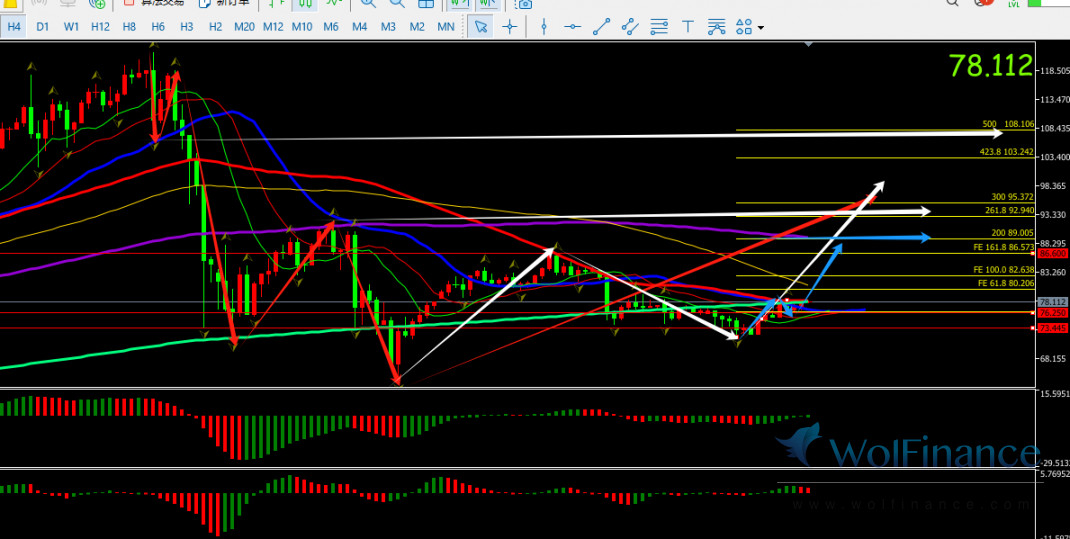Select the crosshair cursor tool
This screenshot has width=1070, height=539.
point(511,27)
